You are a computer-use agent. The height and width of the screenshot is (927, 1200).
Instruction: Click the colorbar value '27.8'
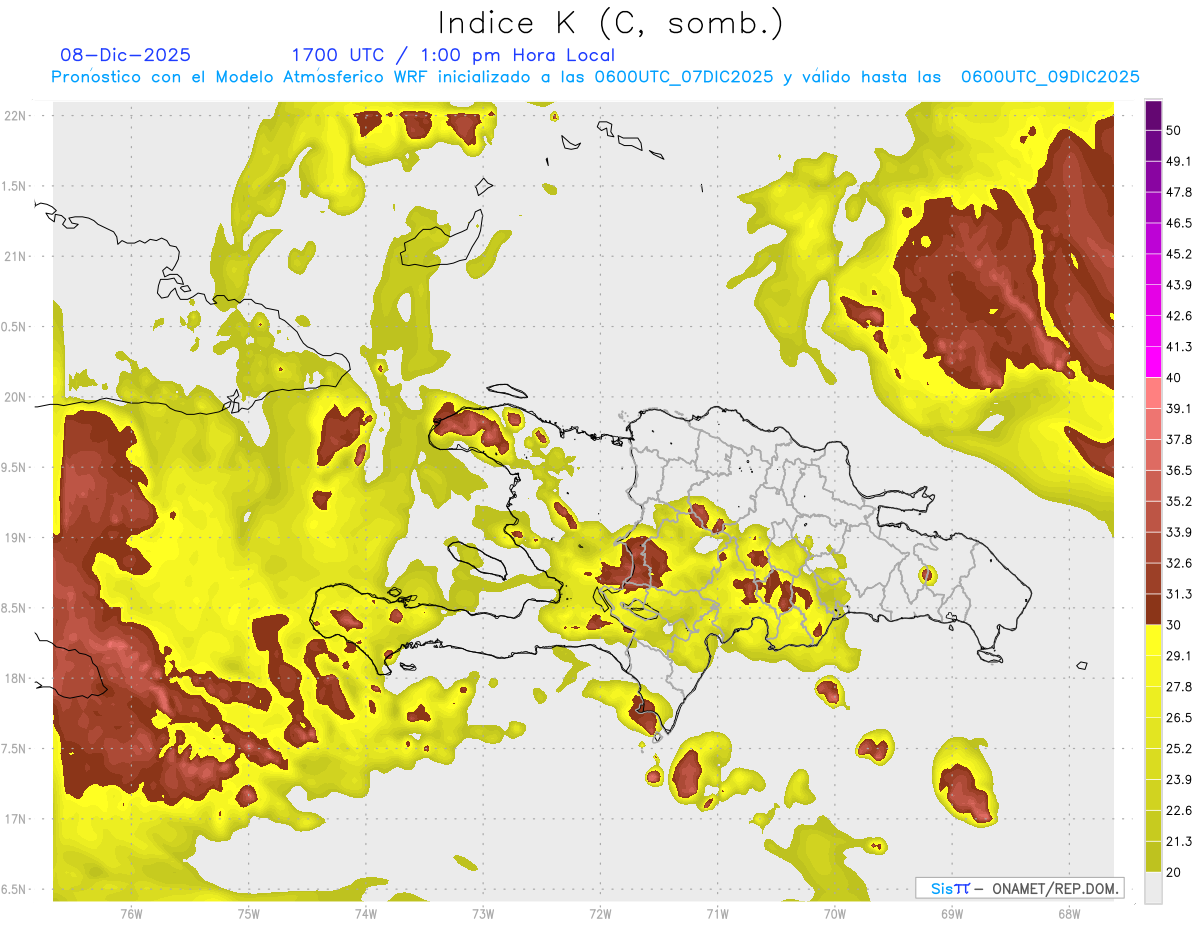click(1179, 687)
